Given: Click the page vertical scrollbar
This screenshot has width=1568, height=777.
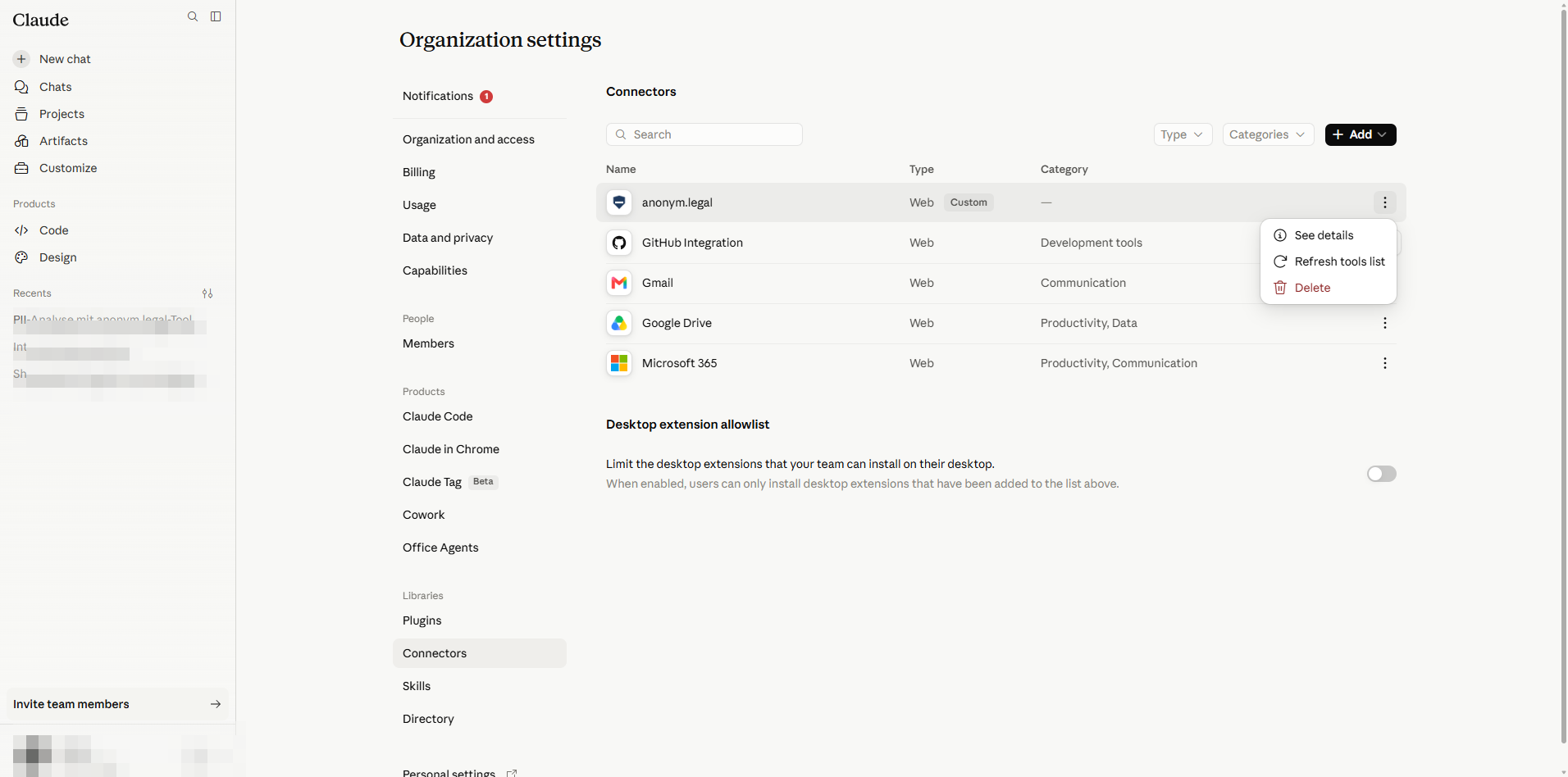Looking at the screenshot, I should click(x=1563, y=377).
